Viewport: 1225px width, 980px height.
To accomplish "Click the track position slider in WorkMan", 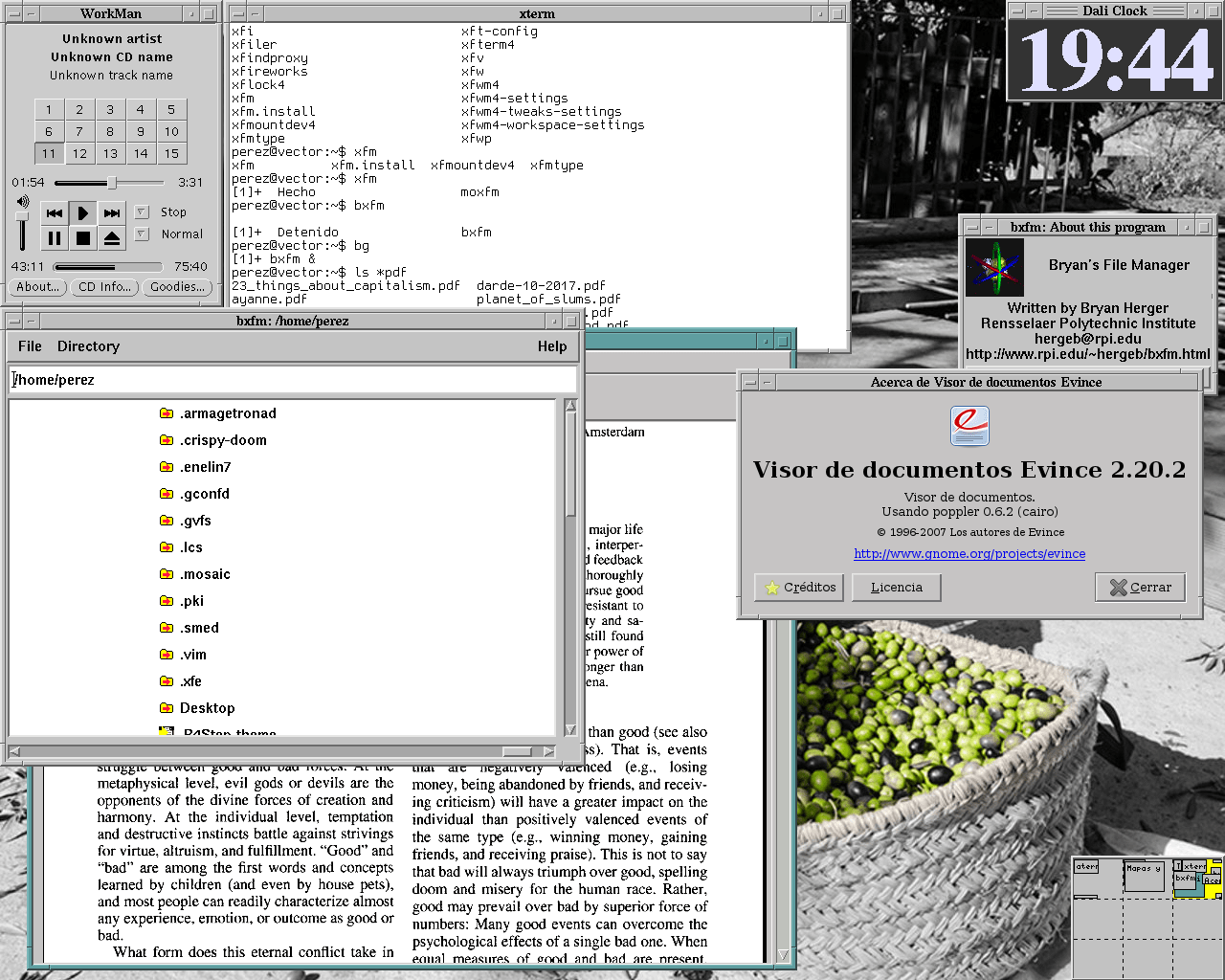I will (109, 183).
